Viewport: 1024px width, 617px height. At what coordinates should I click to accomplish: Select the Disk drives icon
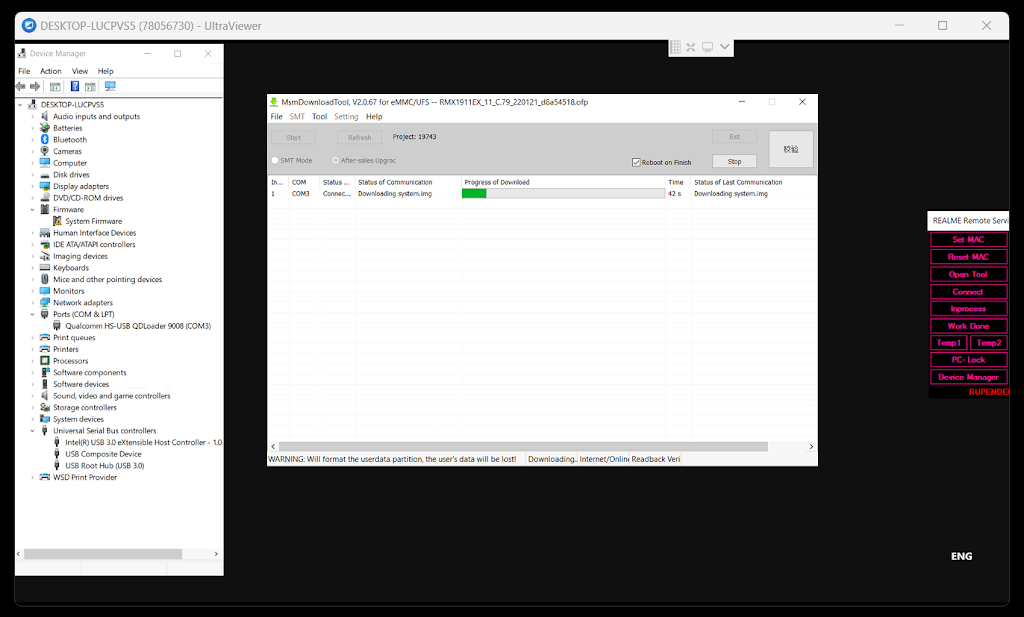pyautogui.click(x=44, y=175)
